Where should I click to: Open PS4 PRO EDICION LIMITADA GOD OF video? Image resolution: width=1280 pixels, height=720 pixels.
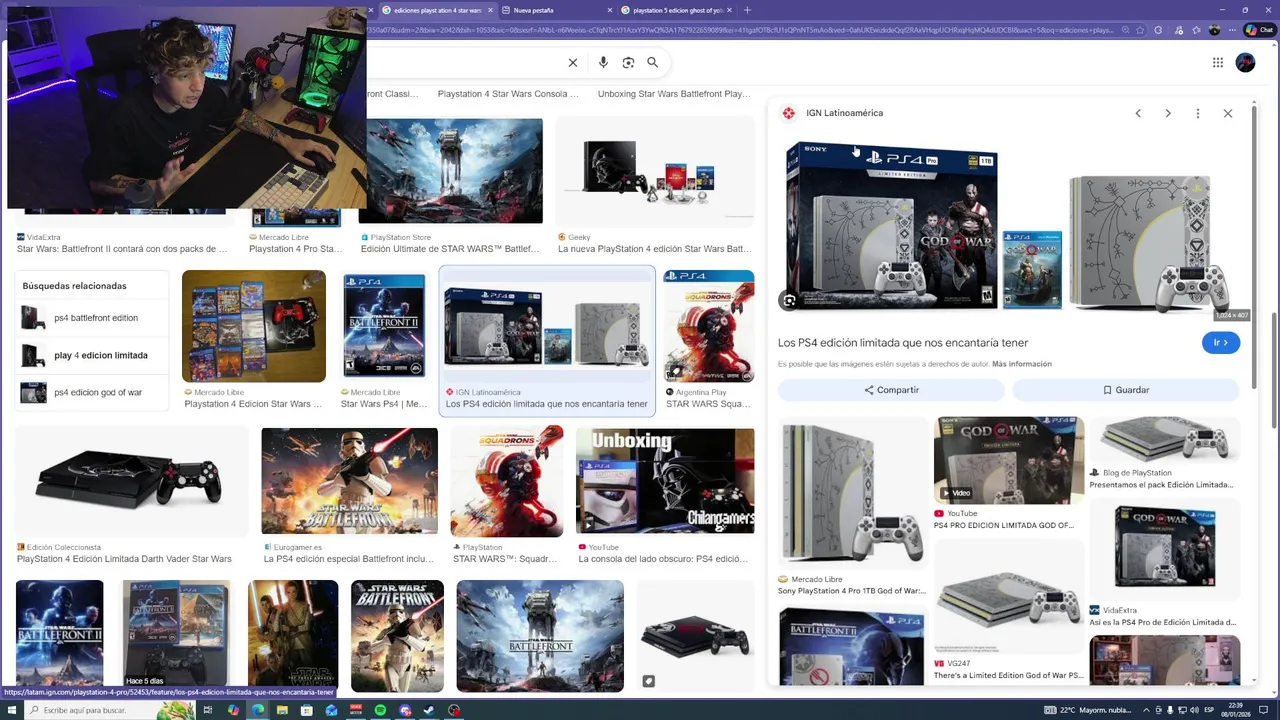1009,460
